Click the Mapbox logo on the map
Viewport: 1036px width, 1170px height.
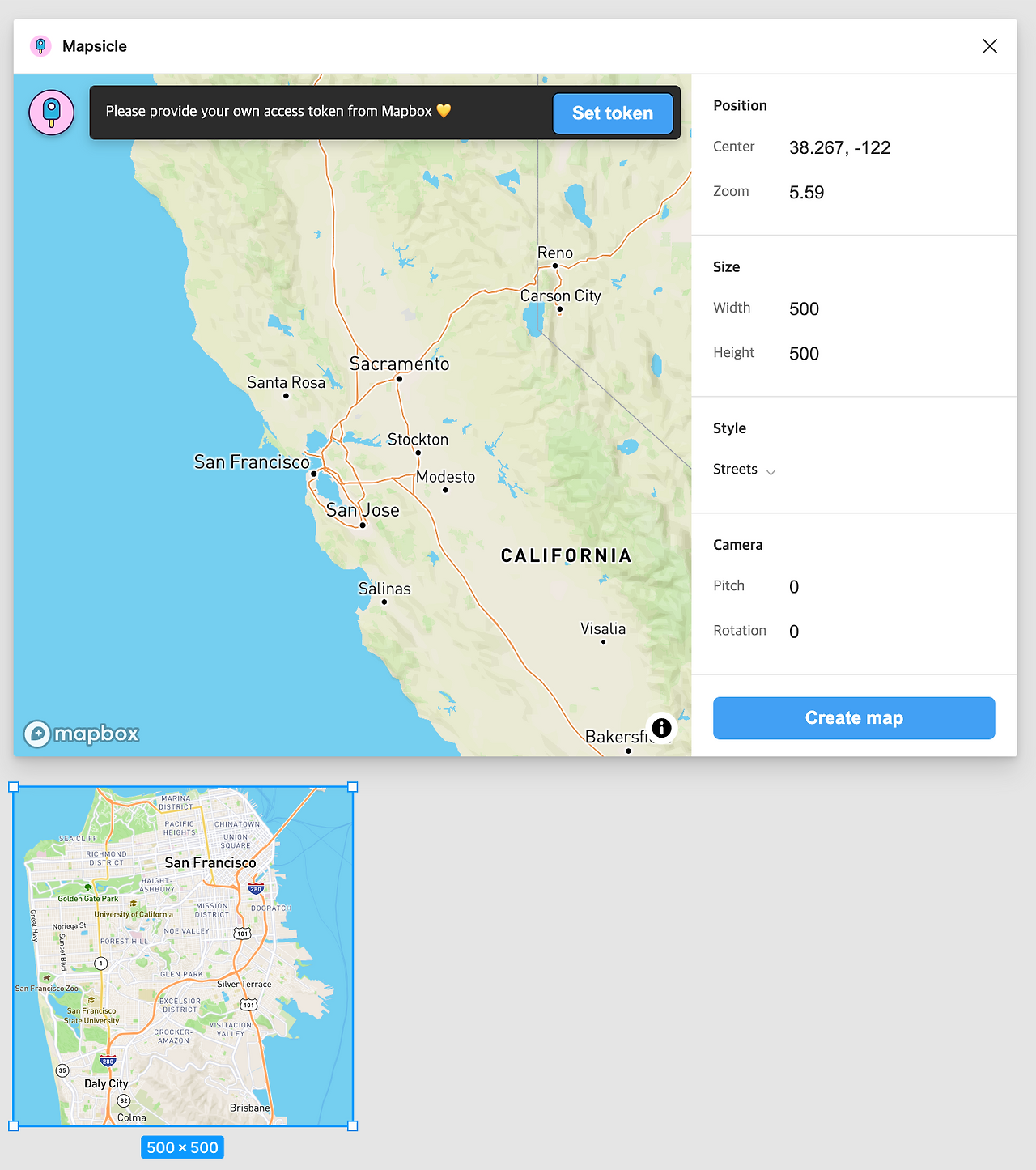coord(81,734)
